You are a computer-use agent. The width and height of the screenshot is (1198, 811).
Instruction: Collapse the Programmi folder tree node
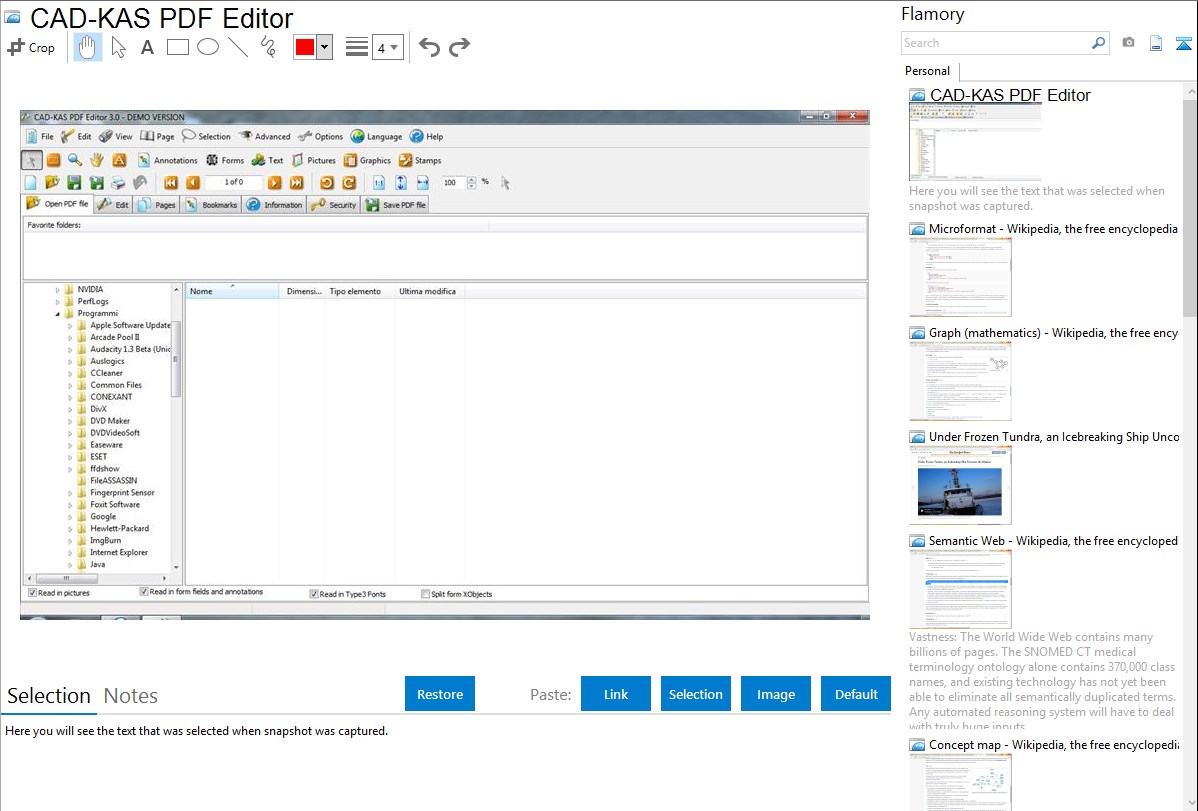[57, 313]
